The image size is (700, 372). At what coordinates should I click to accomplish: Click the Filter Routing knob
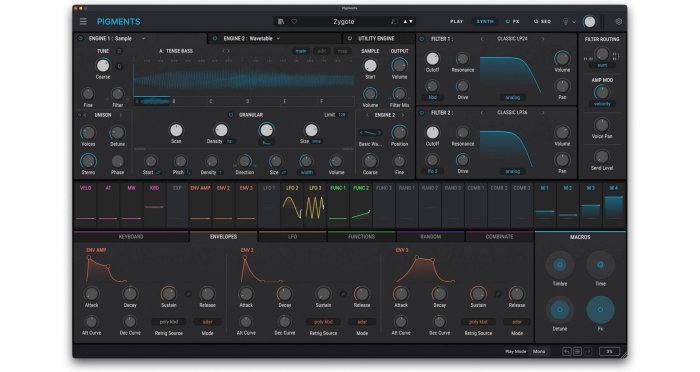pos(602,54)
